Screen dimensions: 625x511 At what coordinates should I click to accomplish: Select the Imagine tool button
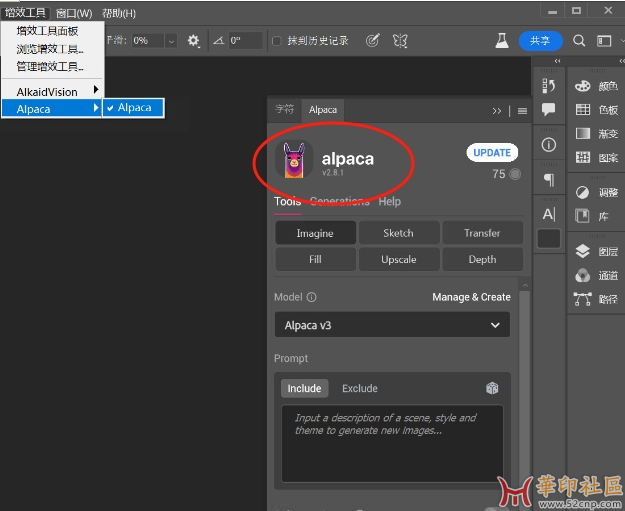coord(315,233)
